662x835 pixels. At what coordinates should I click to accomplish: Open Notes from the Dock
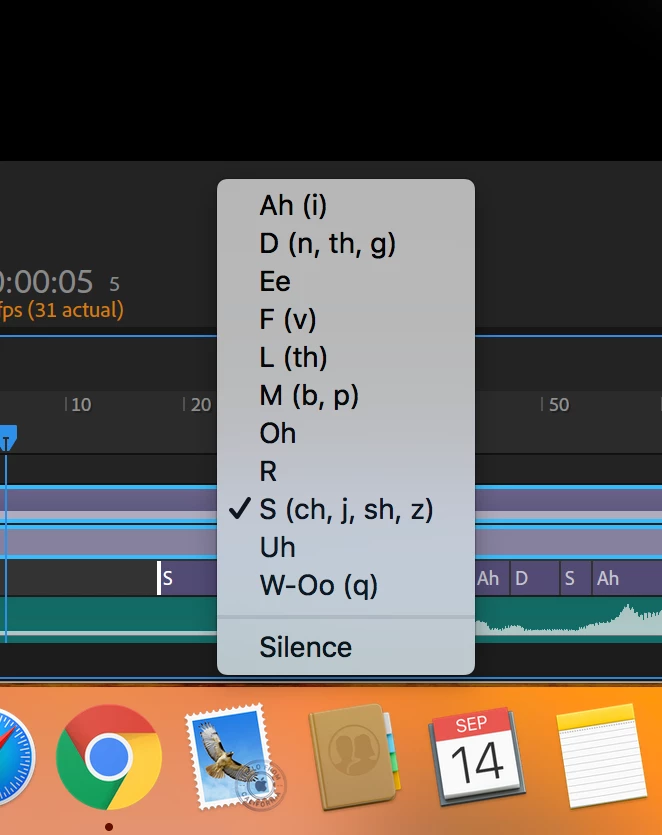[602, 756]
